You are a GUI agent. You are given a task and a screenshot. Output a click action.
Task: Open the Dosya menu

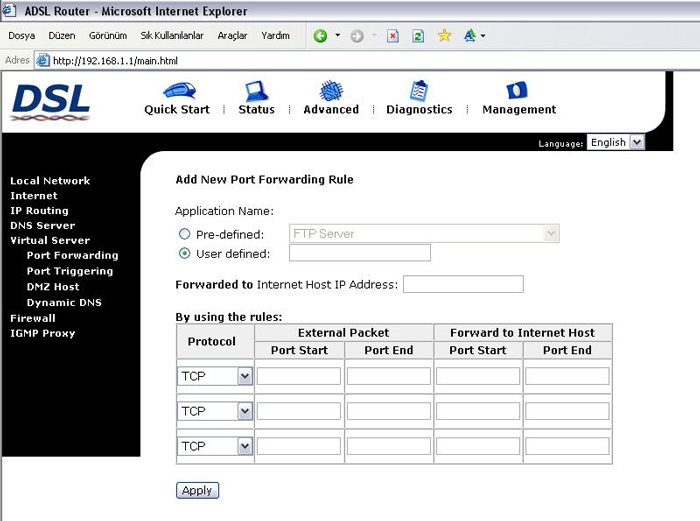tap(21, 36)
